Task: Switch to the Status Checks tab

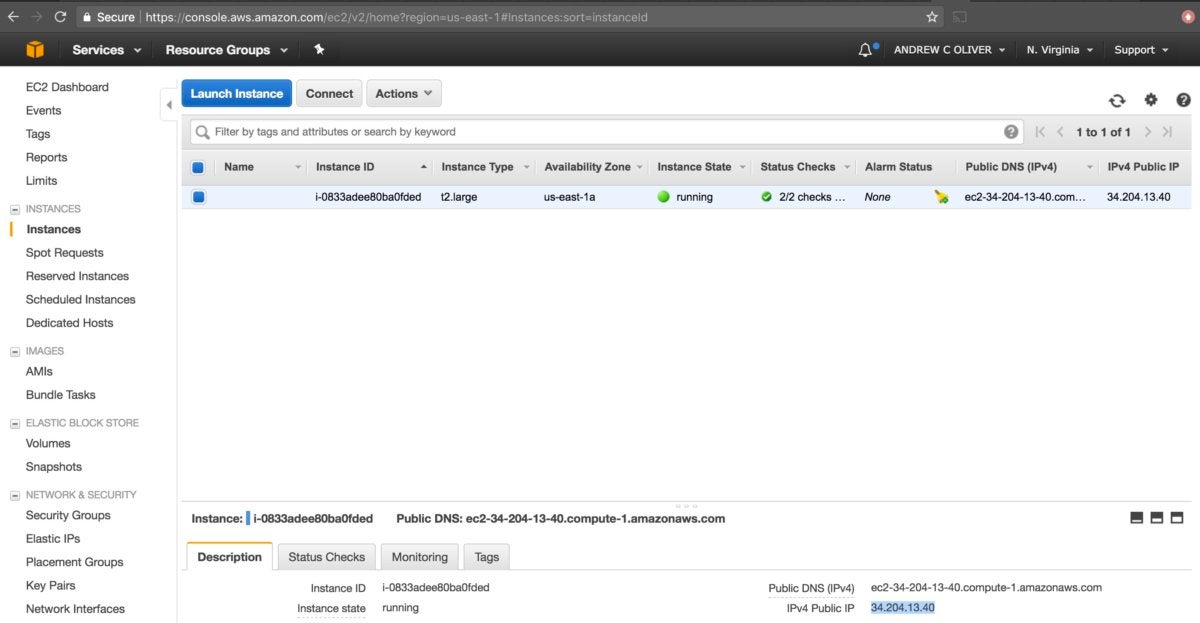Action: [327, 557]
